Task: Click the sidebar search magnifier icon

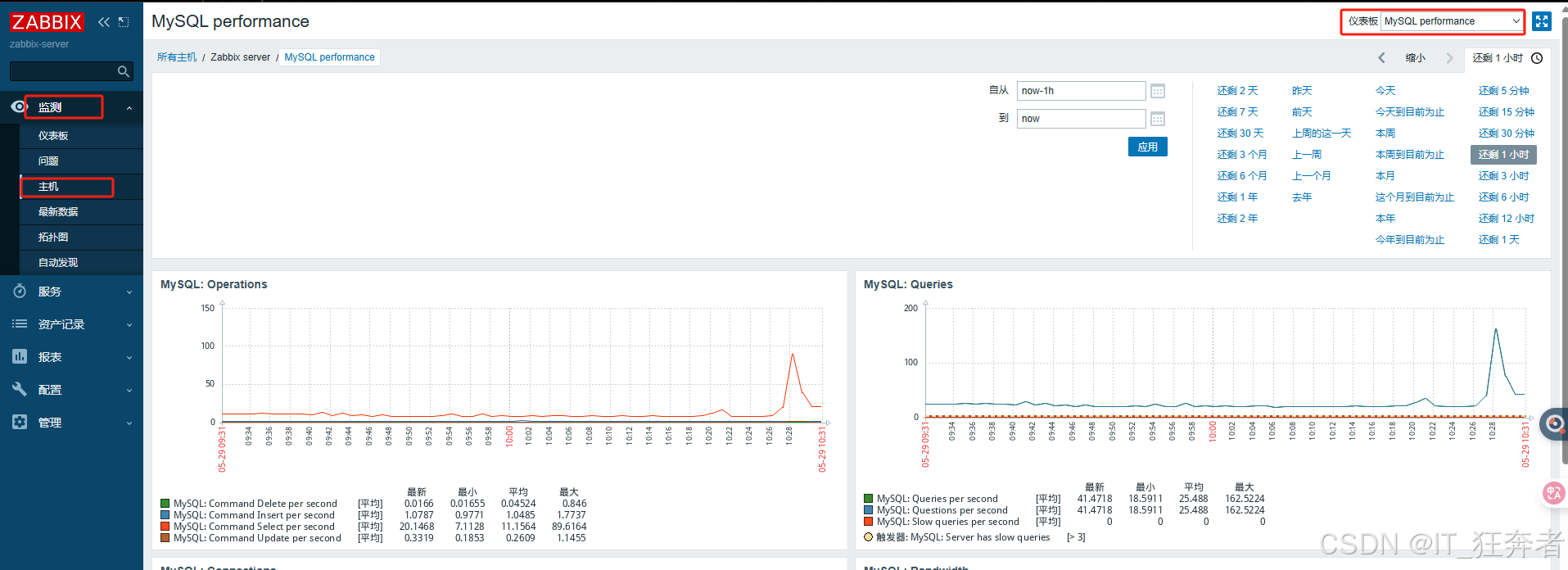Action: [x=124, y=71]
